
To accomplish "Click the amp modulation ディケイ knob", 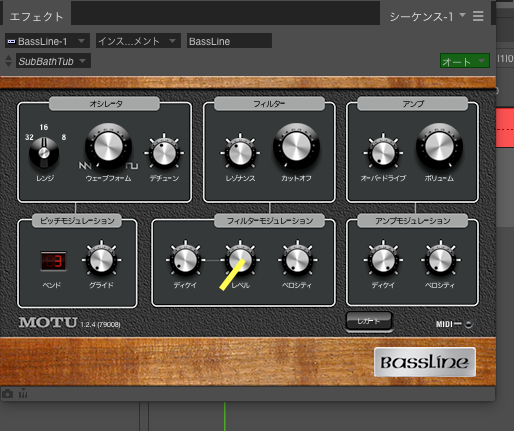I will click(383, 260).
